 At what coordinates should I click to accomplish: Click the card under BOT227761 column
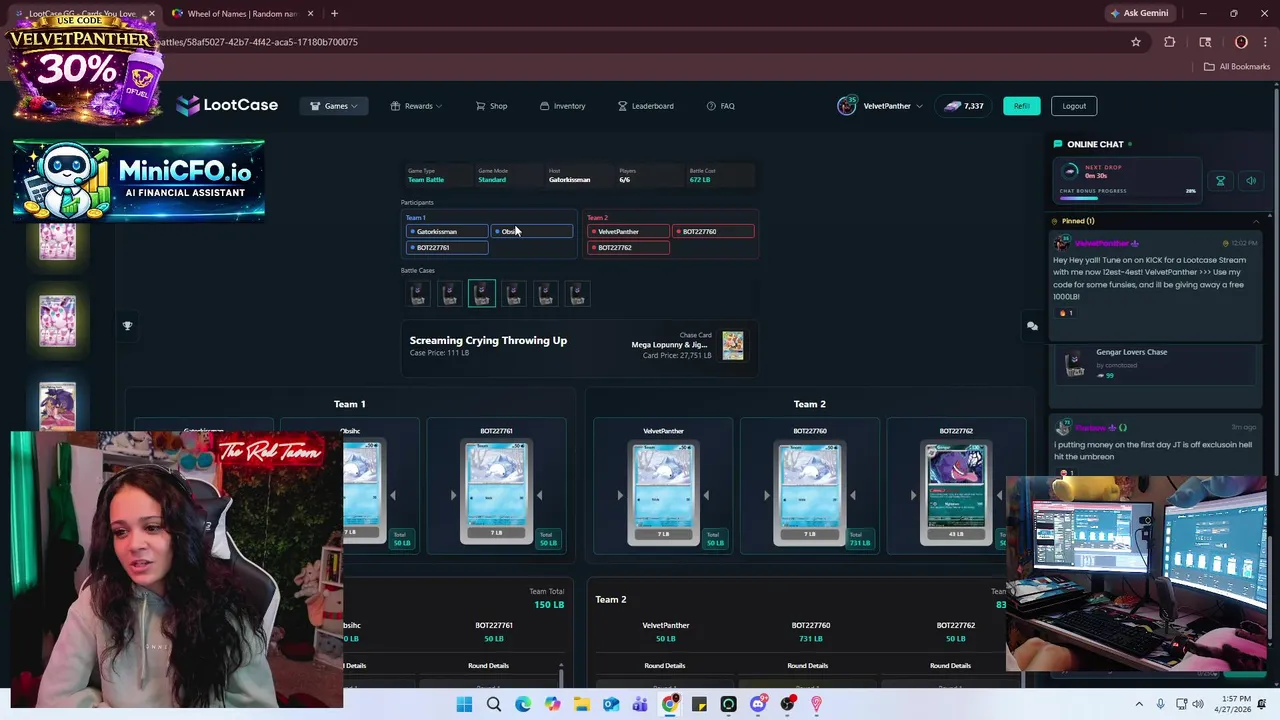[x=496, y=494]
